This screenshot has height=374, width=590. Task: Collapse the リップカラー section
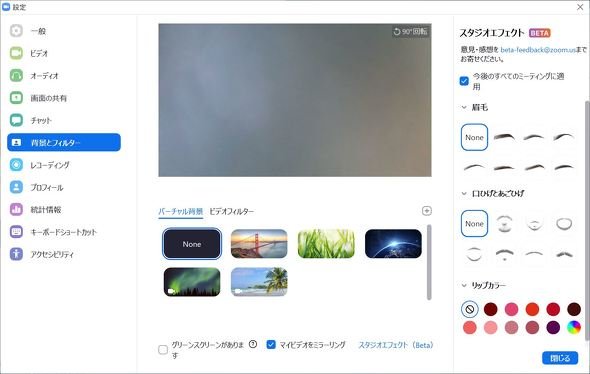(x=464, y=285)
